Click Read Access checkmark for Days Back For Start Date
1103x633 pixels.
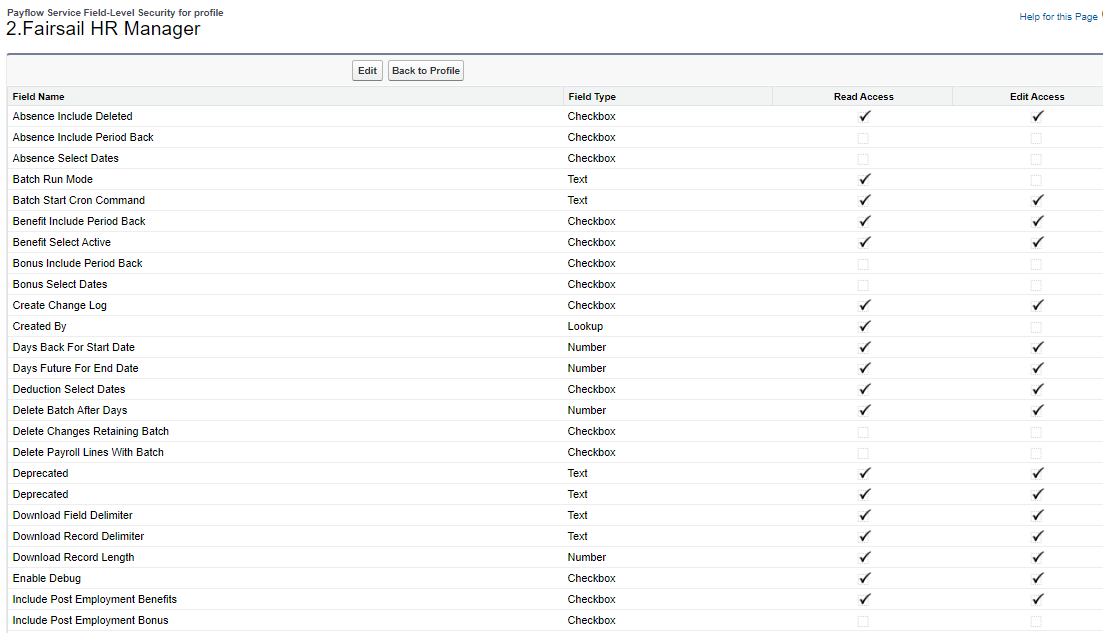pyautogui.click(x=864, y=348)
